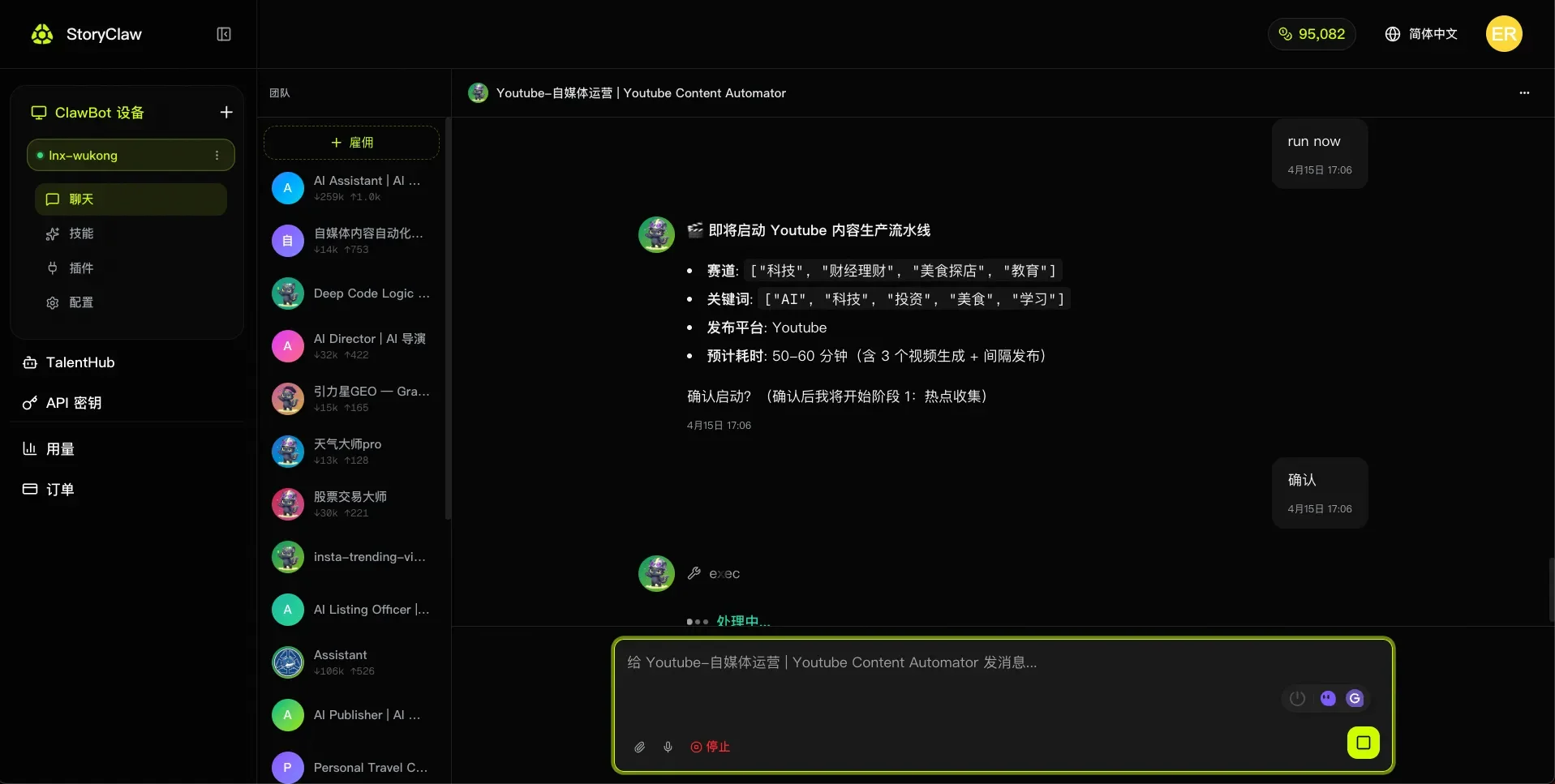This screenshot has width=1555, height=784.
Task: Click the exec tool call entry
Action: [x=714, y=574]
